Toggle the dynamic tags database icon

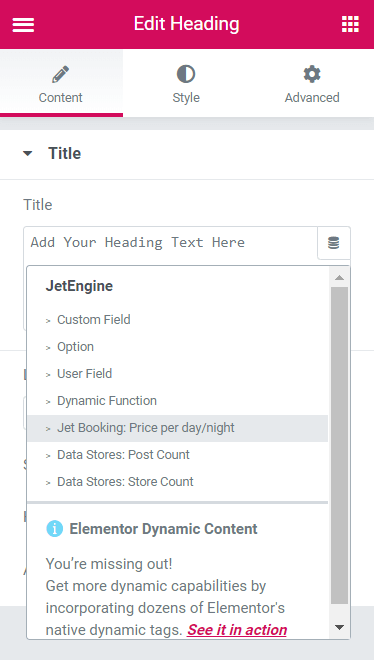pos(334,243)
